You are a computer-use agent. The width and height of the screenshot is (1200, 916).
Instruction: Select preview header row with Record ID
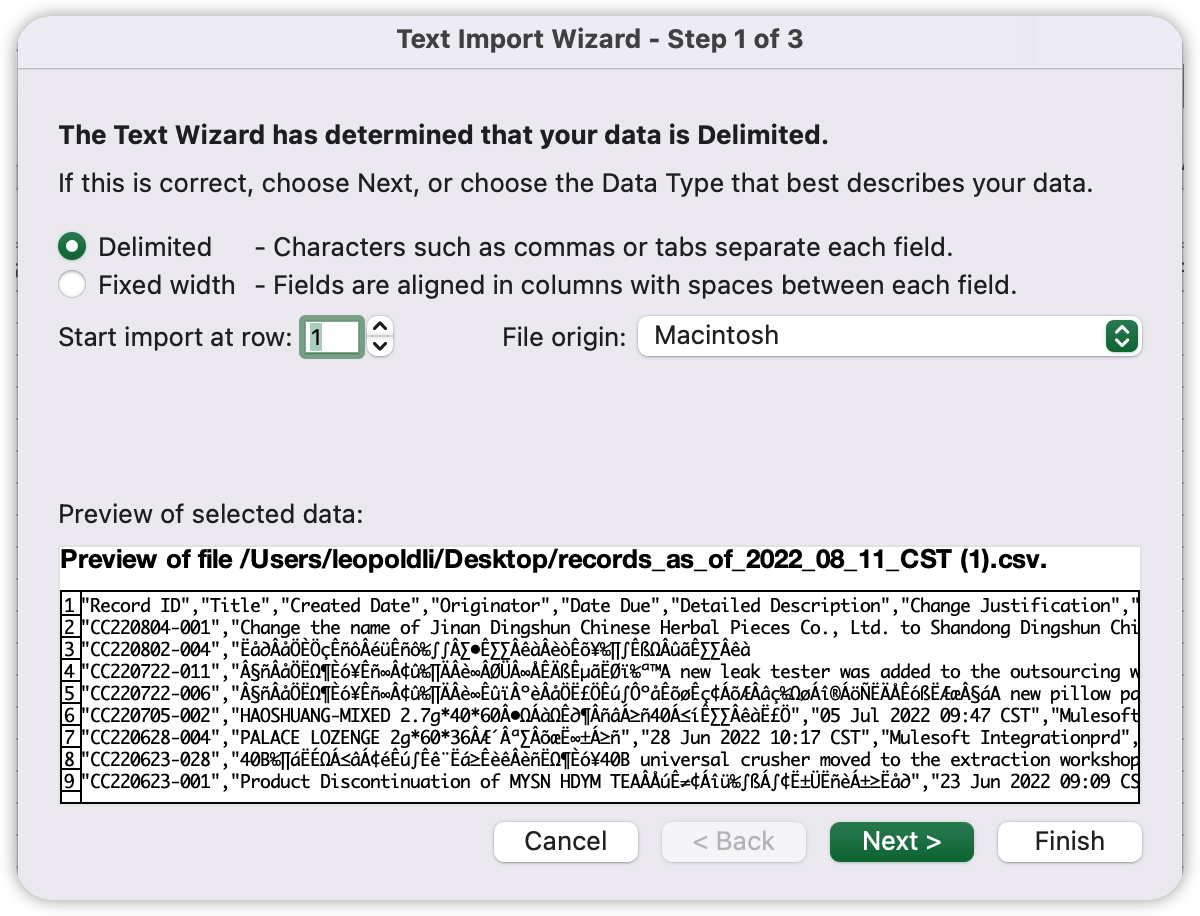[x=600, y=606]
